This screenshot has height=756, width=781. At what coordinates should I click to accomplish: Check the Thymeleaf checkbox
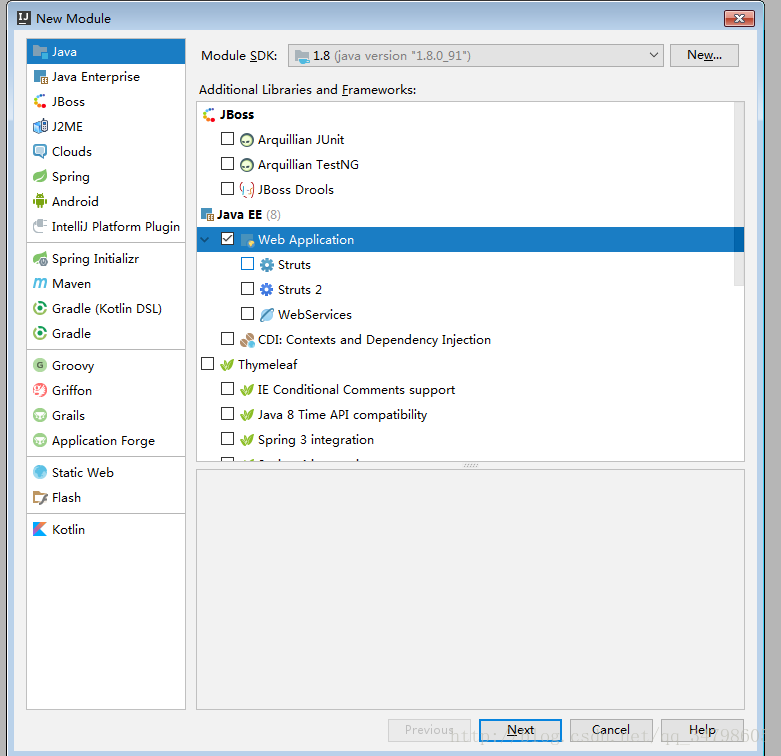[x=207, y=364]
